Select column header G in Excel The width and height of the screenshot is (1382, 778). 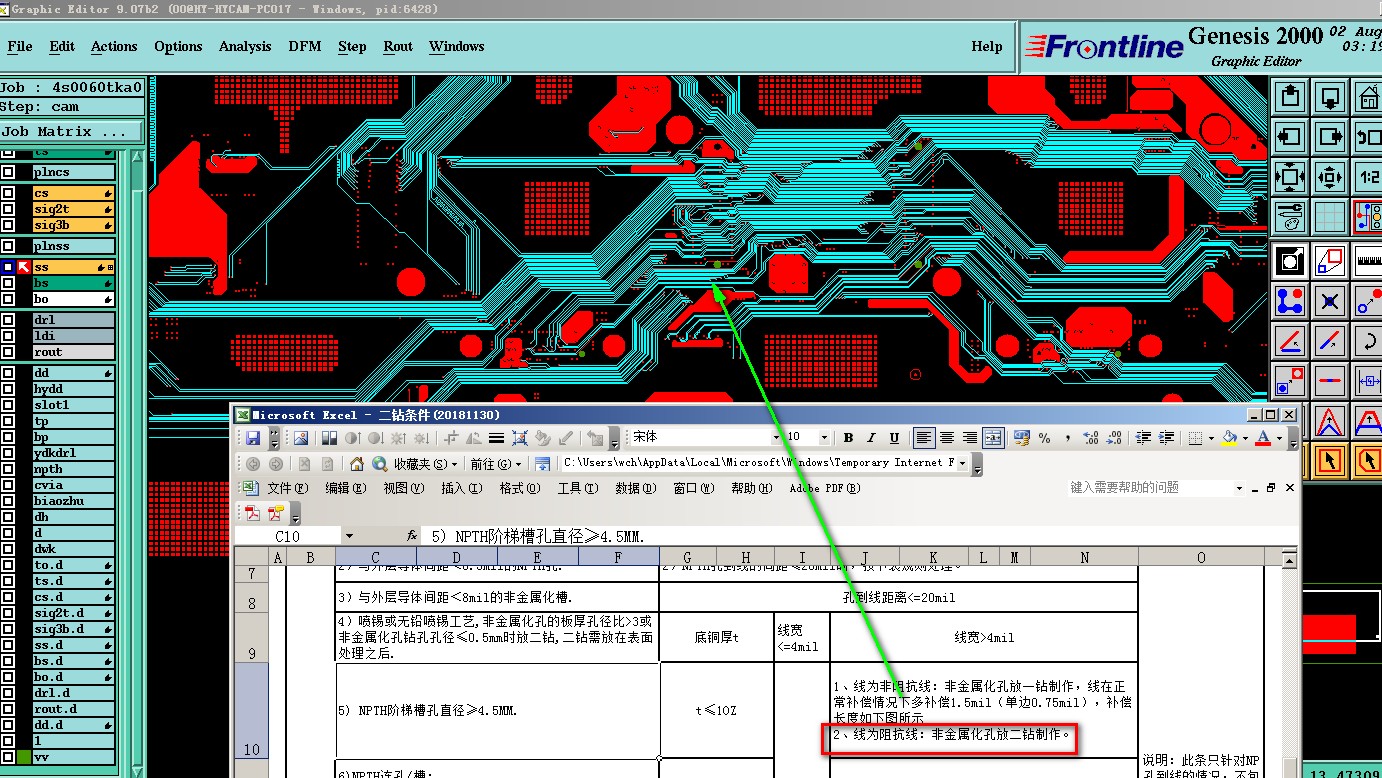click(687, 557)
